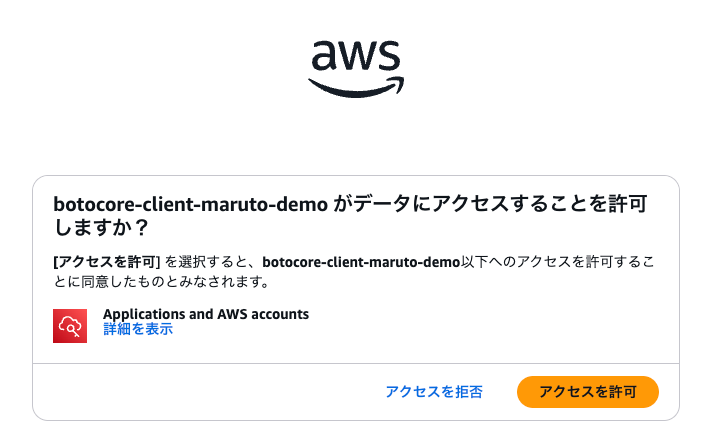Click がデータにアクセスすることを許可 heading text
Viewport: 709px width, 445px height.
tap(490, 204)
